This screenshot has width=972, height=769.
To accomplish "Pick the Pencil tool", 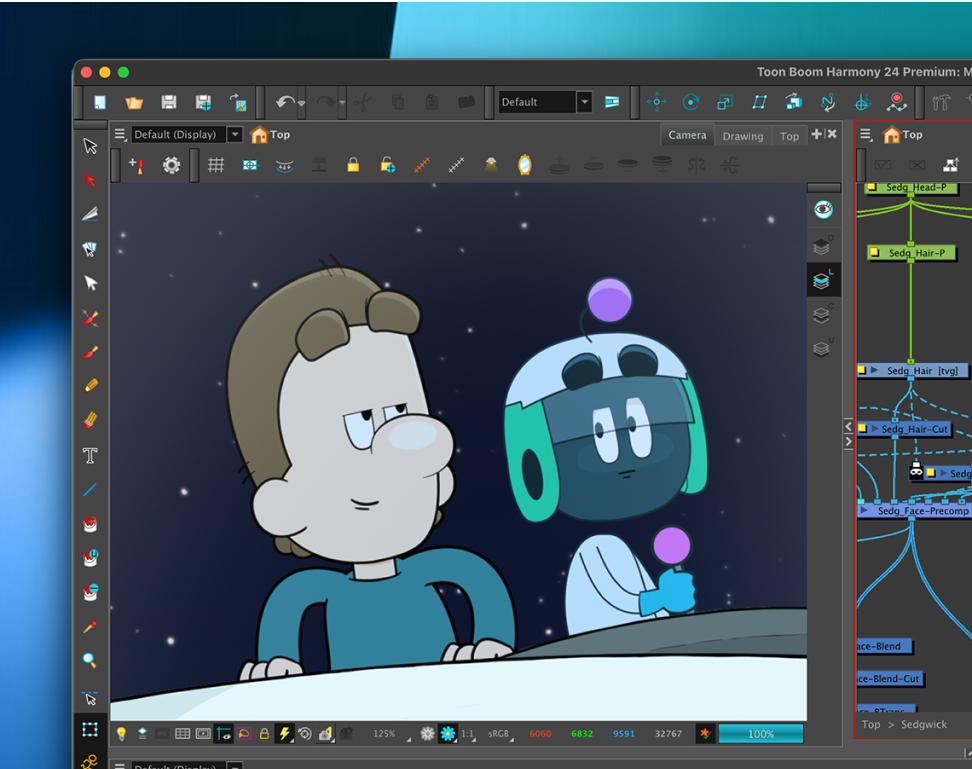I will coord(90,385).
